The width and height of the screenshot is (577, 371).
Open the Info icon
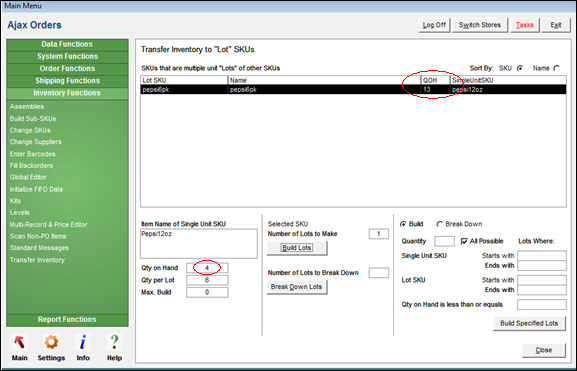pos(83,342)
